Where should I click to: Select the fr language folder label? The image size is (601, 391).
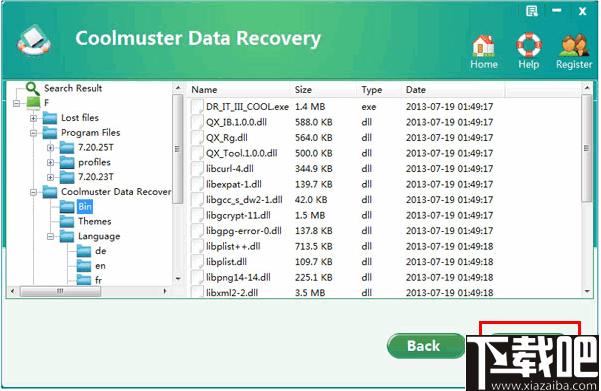coord(99,280)
